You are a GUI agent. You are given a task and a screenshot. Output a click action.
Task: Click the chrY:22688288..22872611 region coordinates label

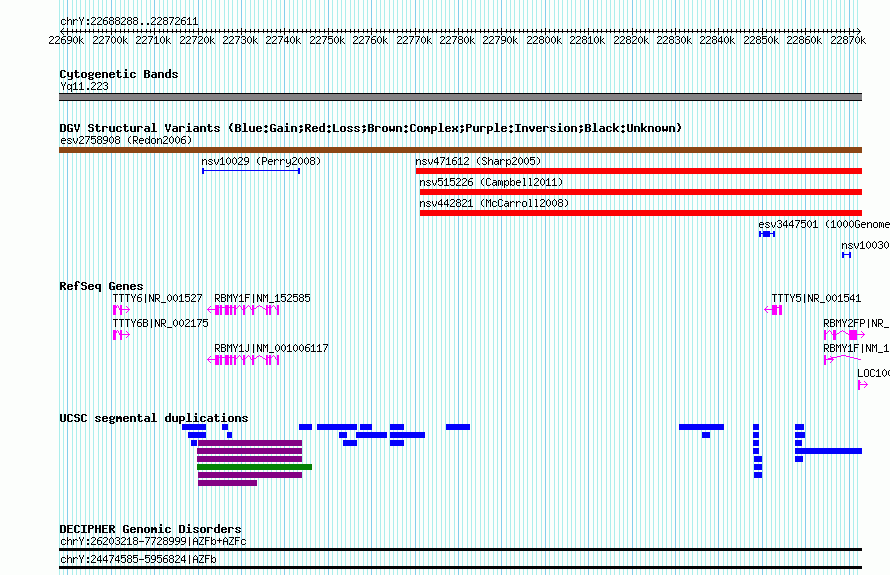click(129, 21)
